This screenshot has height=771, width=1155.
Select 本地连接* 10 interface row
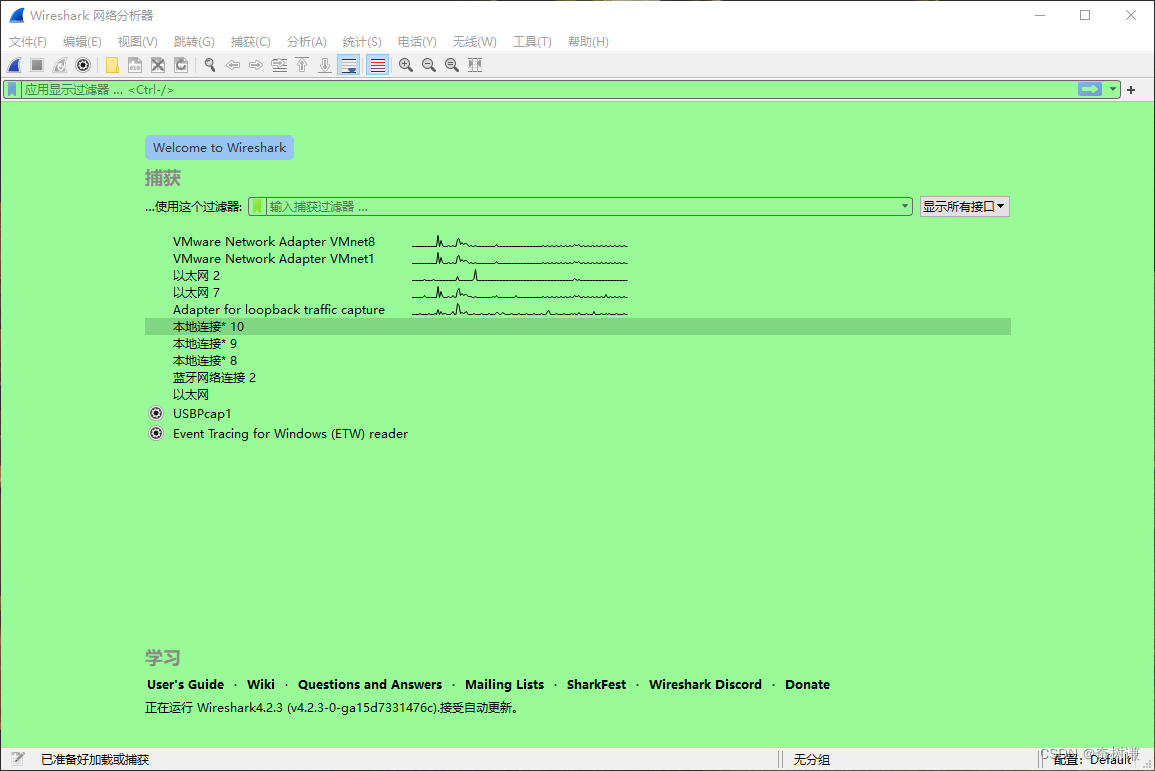point(578,326)
